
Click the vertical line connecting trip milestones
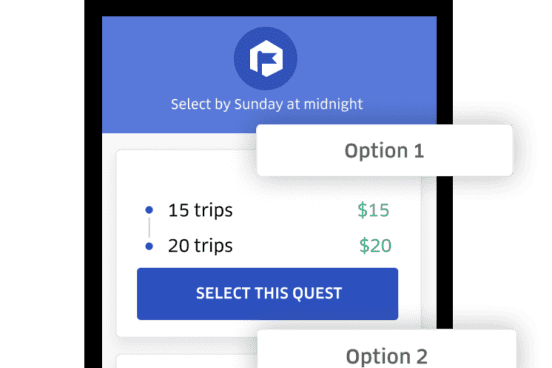[x=149, y=227]
